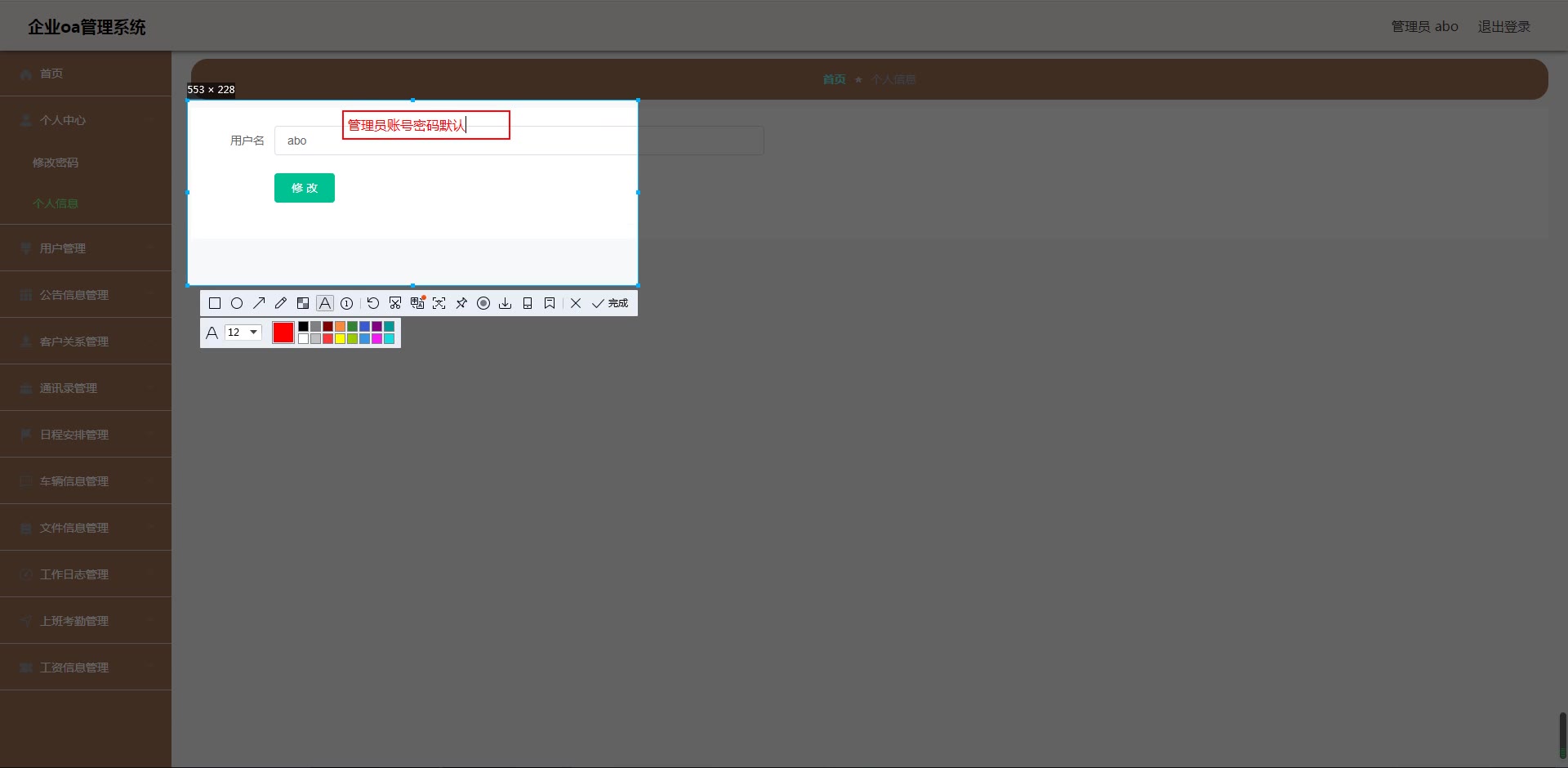Pick the light blue color swatch
Viewport: 1568px width, 768px height.
[x=365, y=339]
